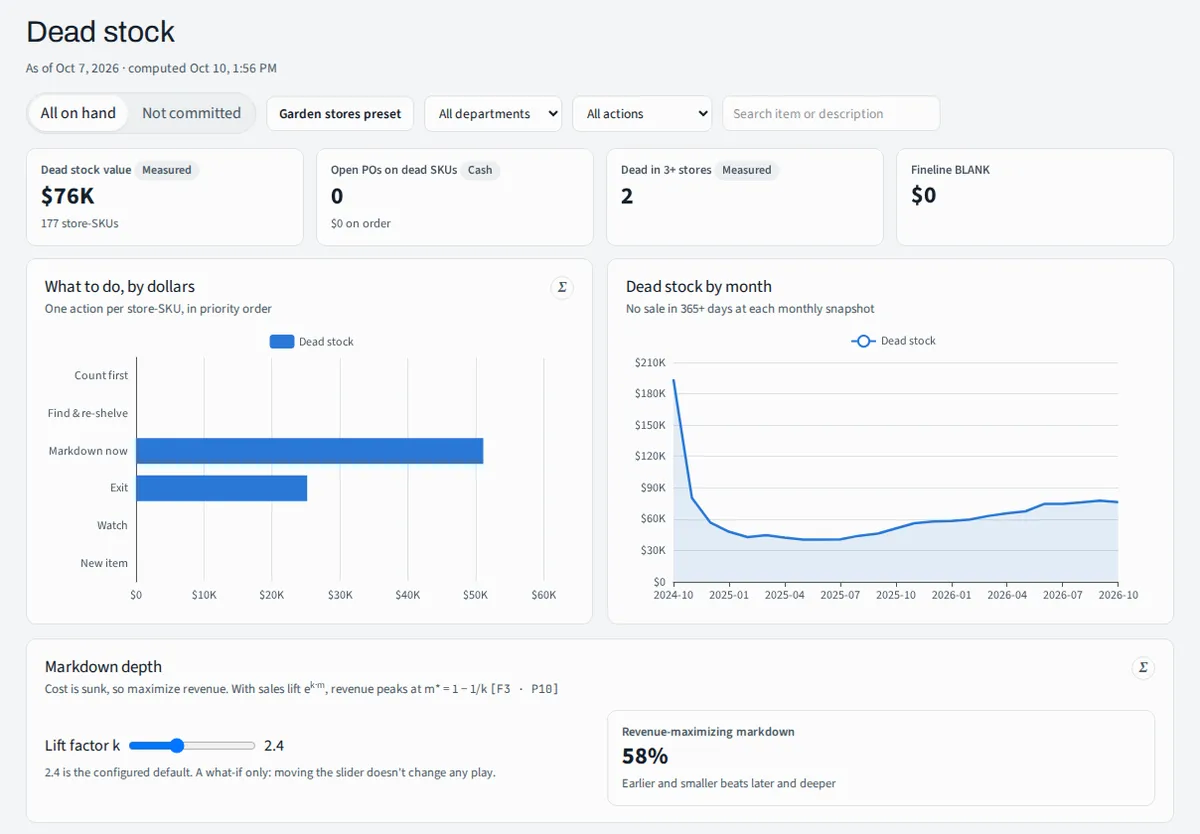Click the Count first axis label
Viewport: 1200px width, 834px height.
click(101, 375)
